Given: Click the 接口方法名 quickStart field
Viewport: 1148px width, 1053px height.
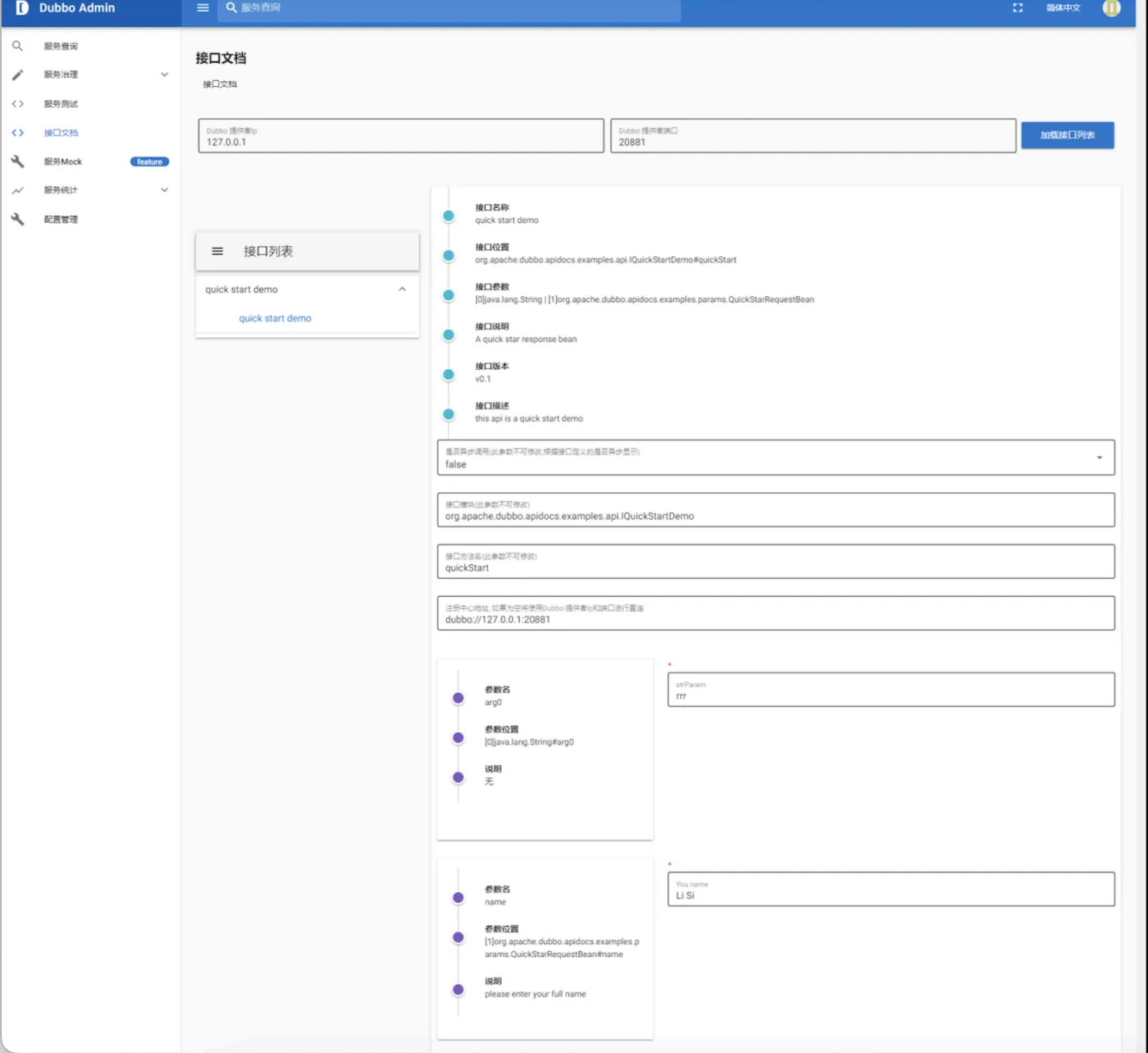Looking at the screenshot, I should coord(776,561).
